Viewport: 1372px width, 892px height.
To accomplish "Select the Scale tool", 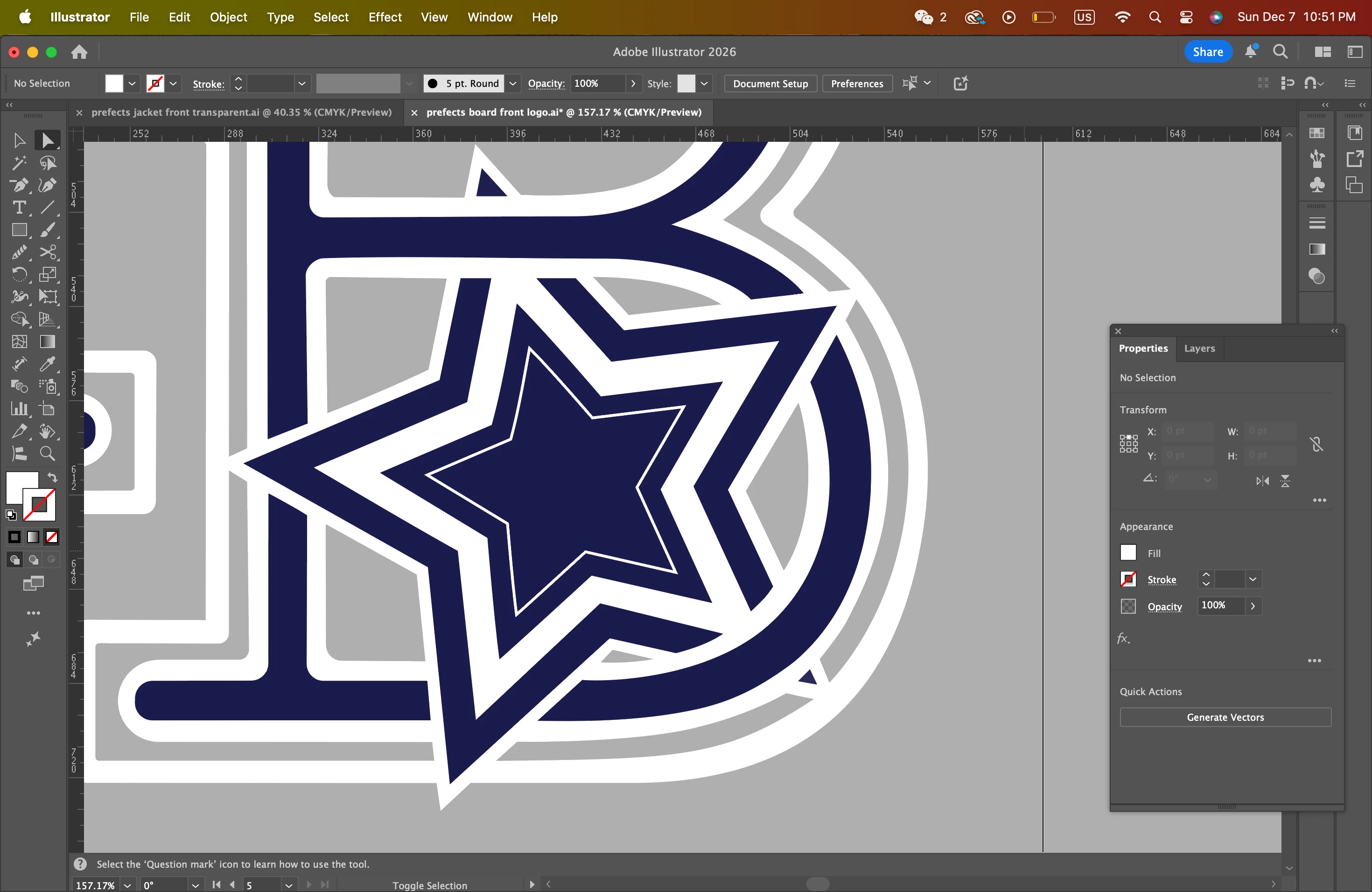I will click(x=48, y=274).
